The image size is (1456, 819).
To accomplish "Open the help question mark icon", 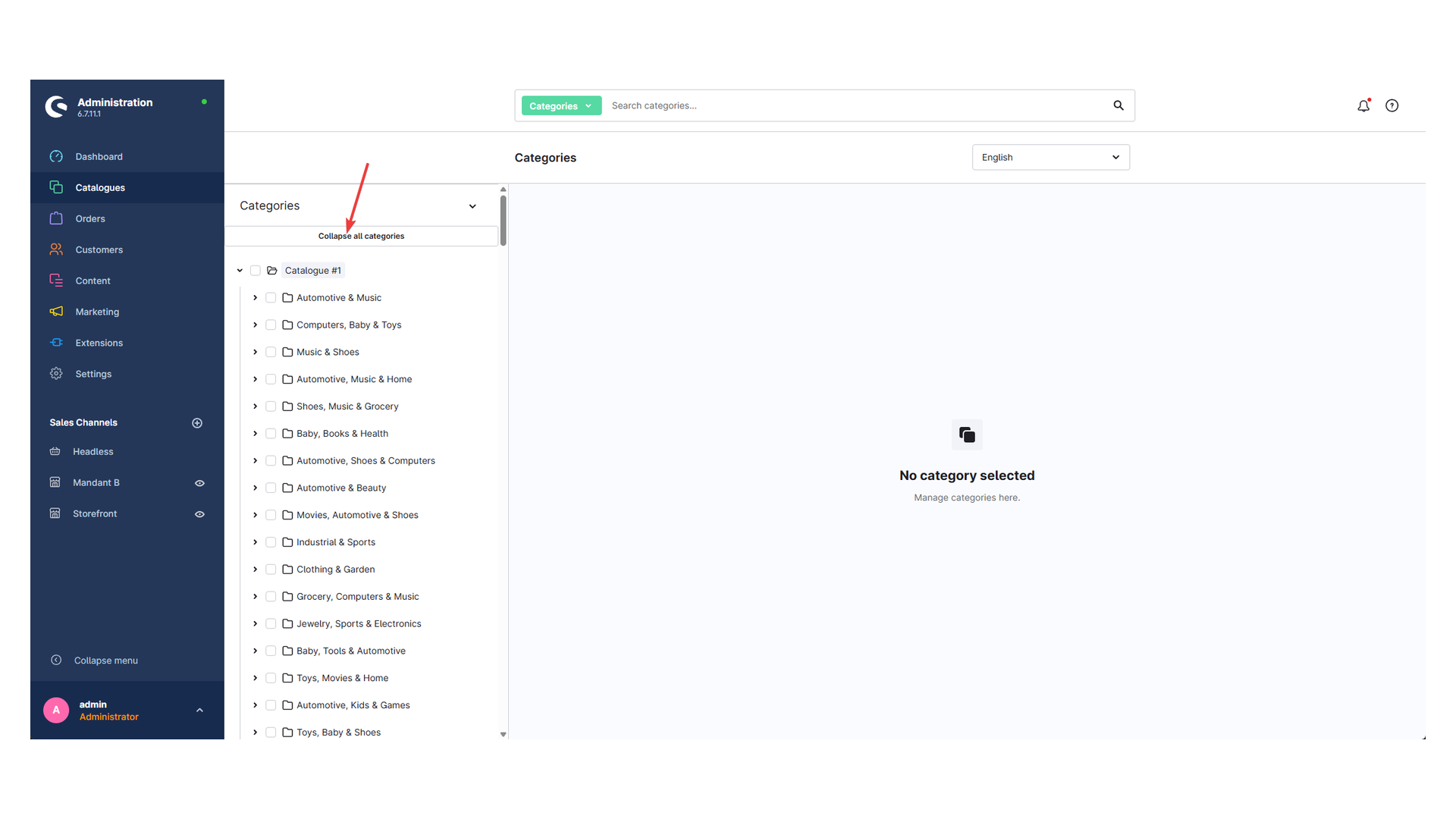I will pyautogui.click(x=1392, y=106).
